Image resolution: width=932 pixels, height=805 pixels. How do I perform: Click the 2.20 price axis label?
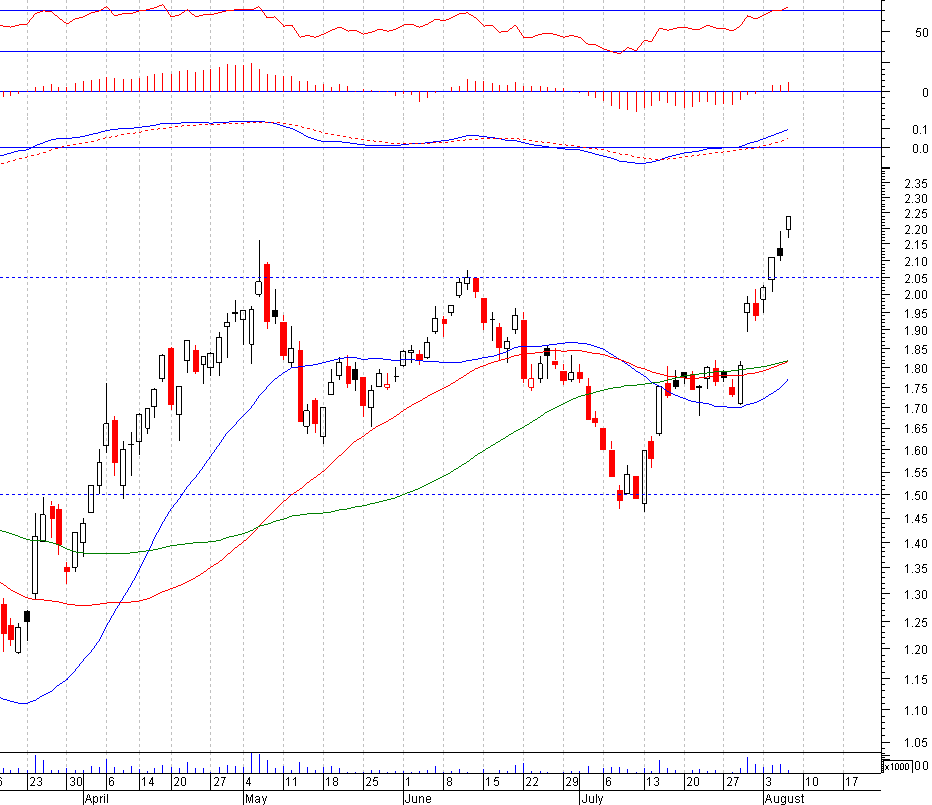coord(915,229)
